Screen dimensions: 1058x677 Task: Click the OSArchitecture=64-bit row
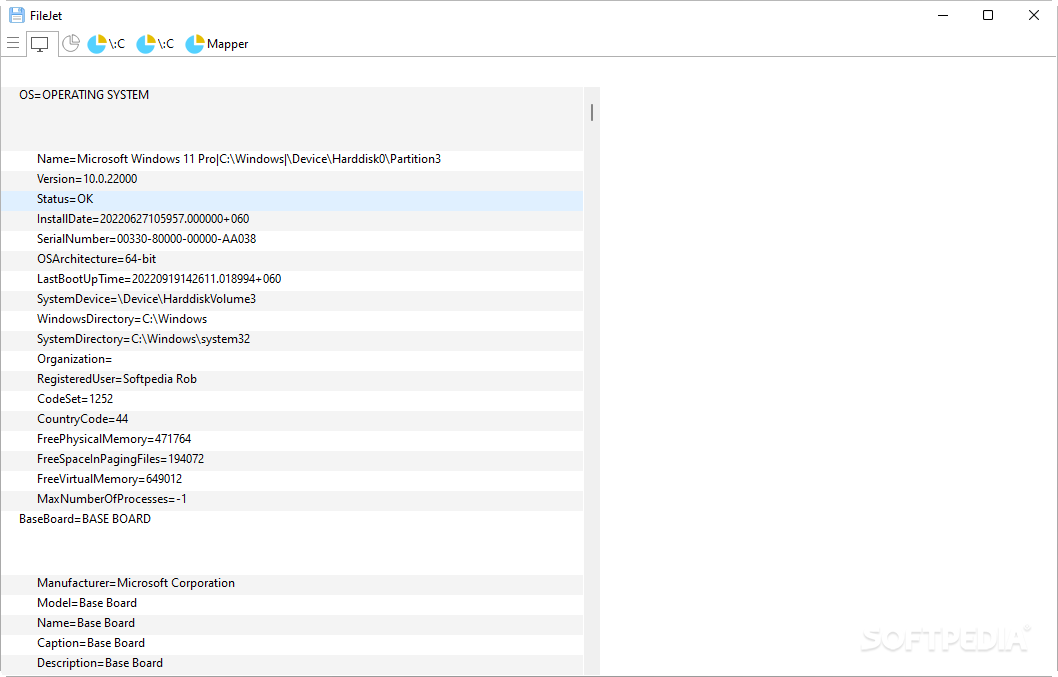pyautogui.click(x=292, y=260)
